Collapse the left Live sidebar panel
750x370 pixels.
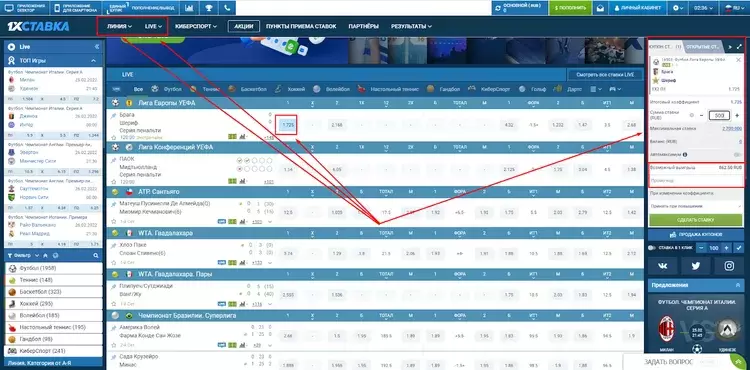[97, 47]
